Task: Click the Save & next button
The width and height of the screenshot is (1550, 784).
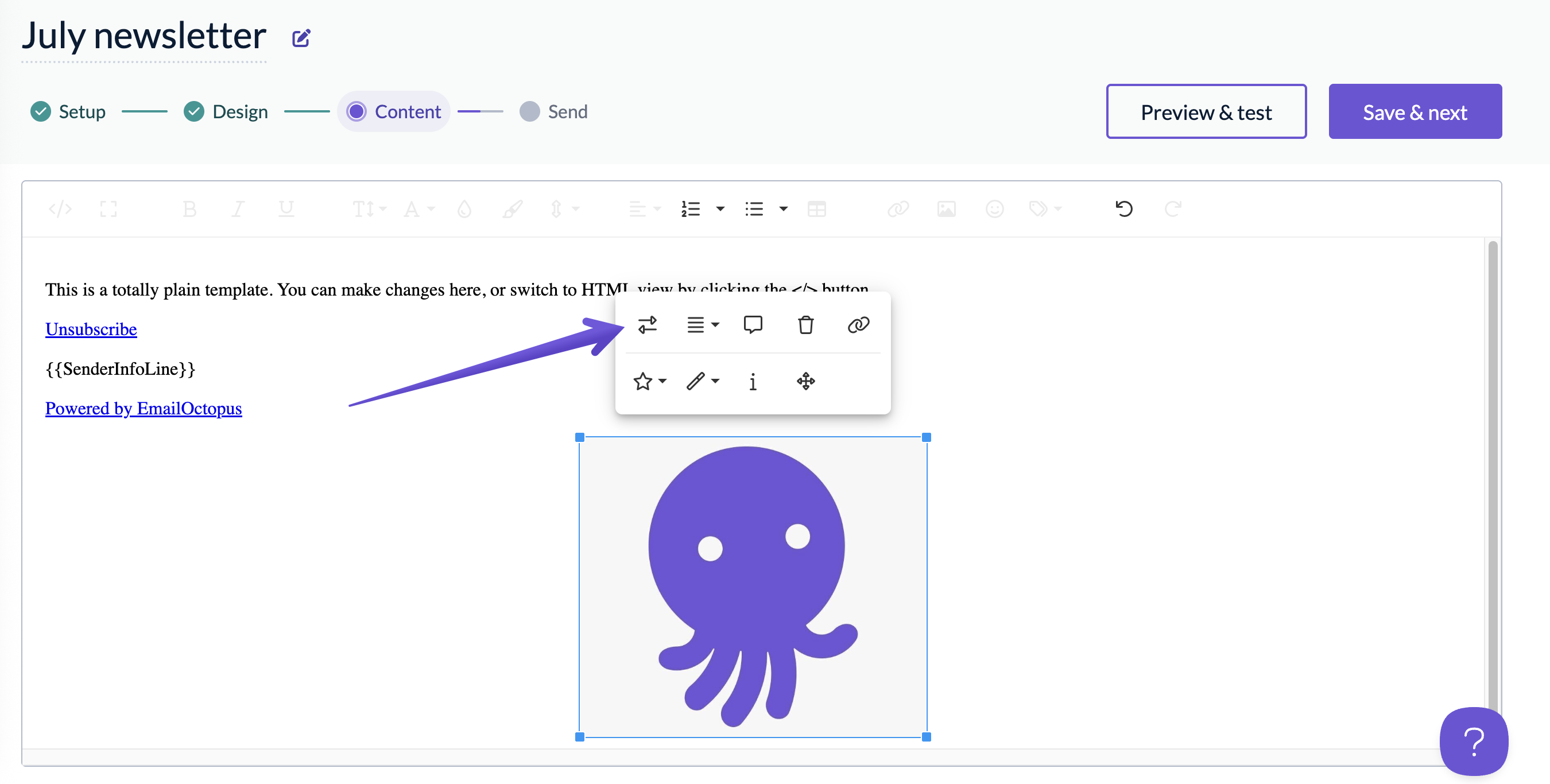Action: pos(1415,112)
